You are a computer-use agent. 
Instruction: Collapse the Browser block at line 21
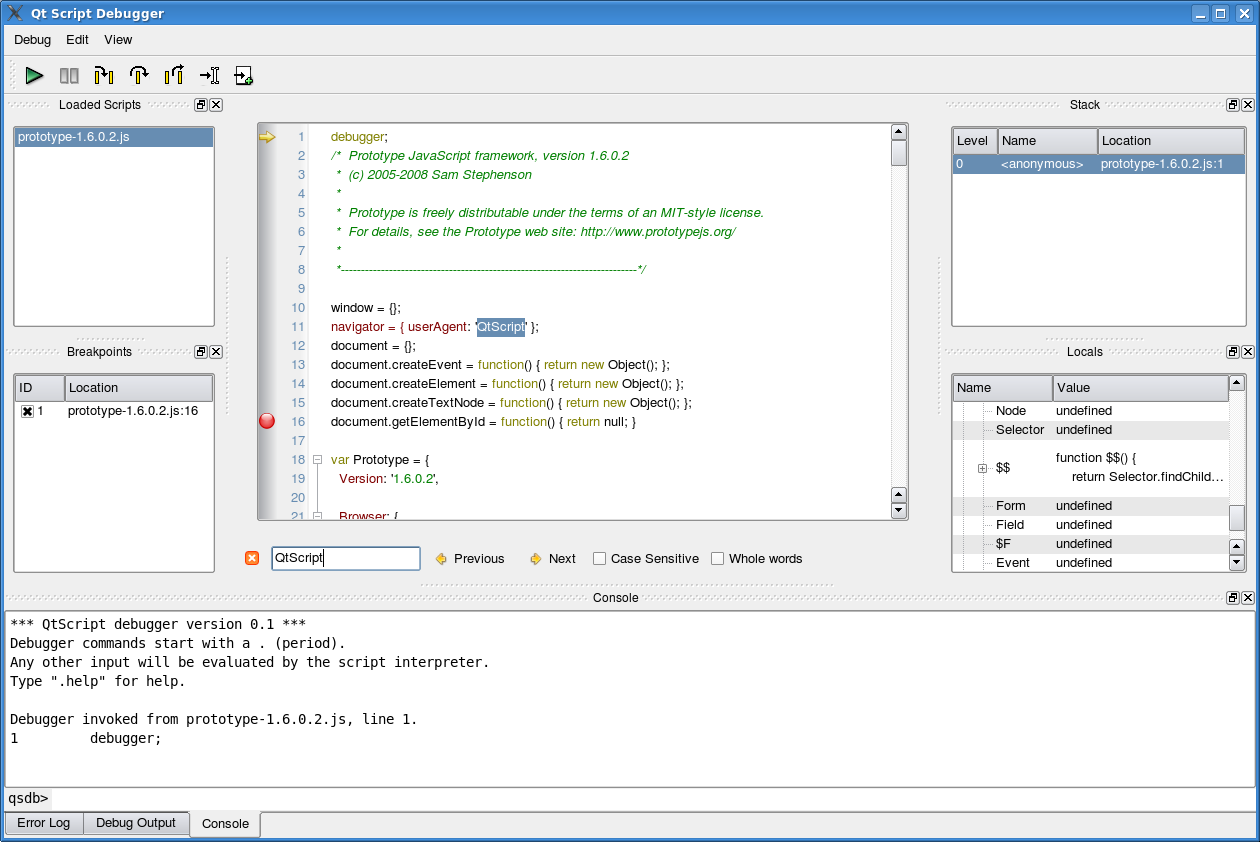coord(316,514)
